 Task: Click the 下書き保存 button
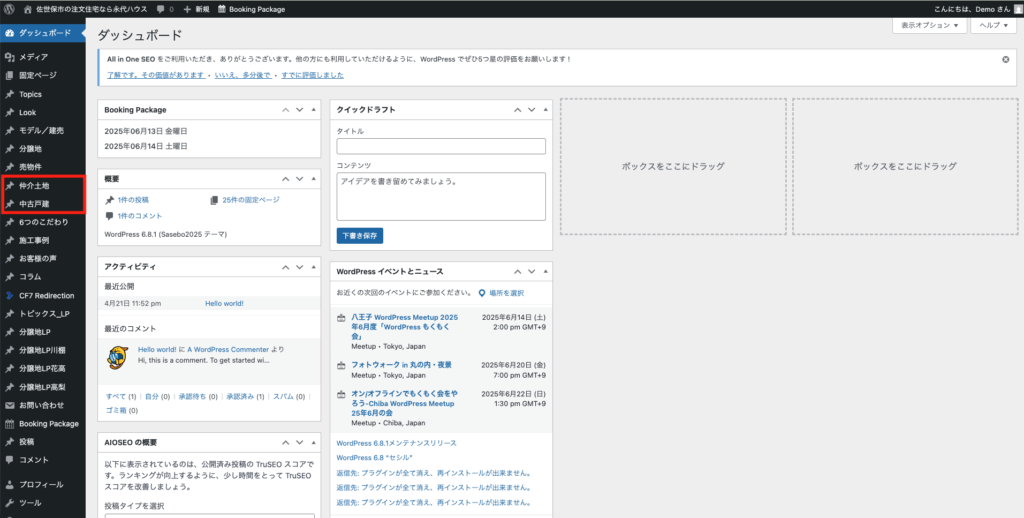click(360, 236)
